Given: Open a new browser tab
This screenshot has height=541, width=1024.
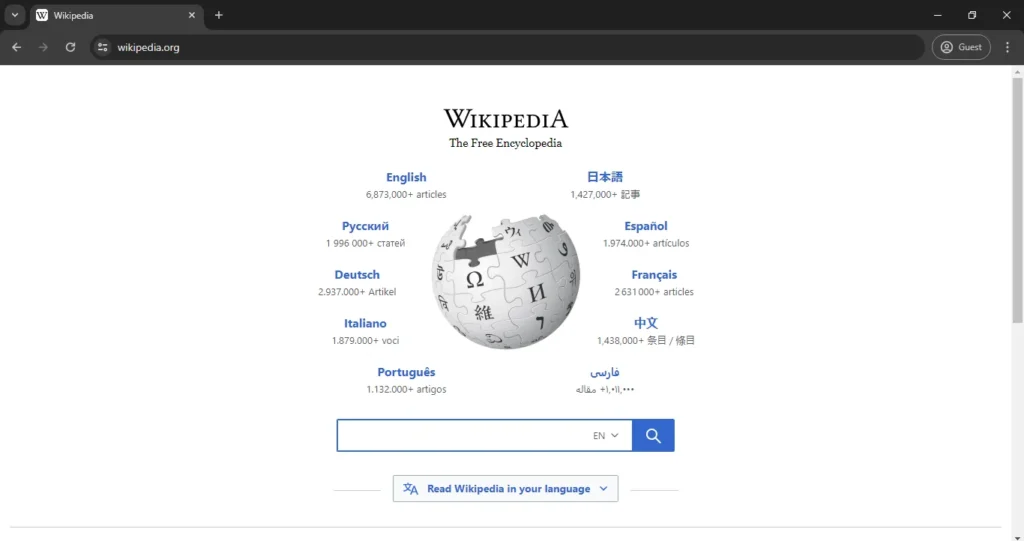Looking at the screenshot, I should pyautogui.click(x=219, y=15).
